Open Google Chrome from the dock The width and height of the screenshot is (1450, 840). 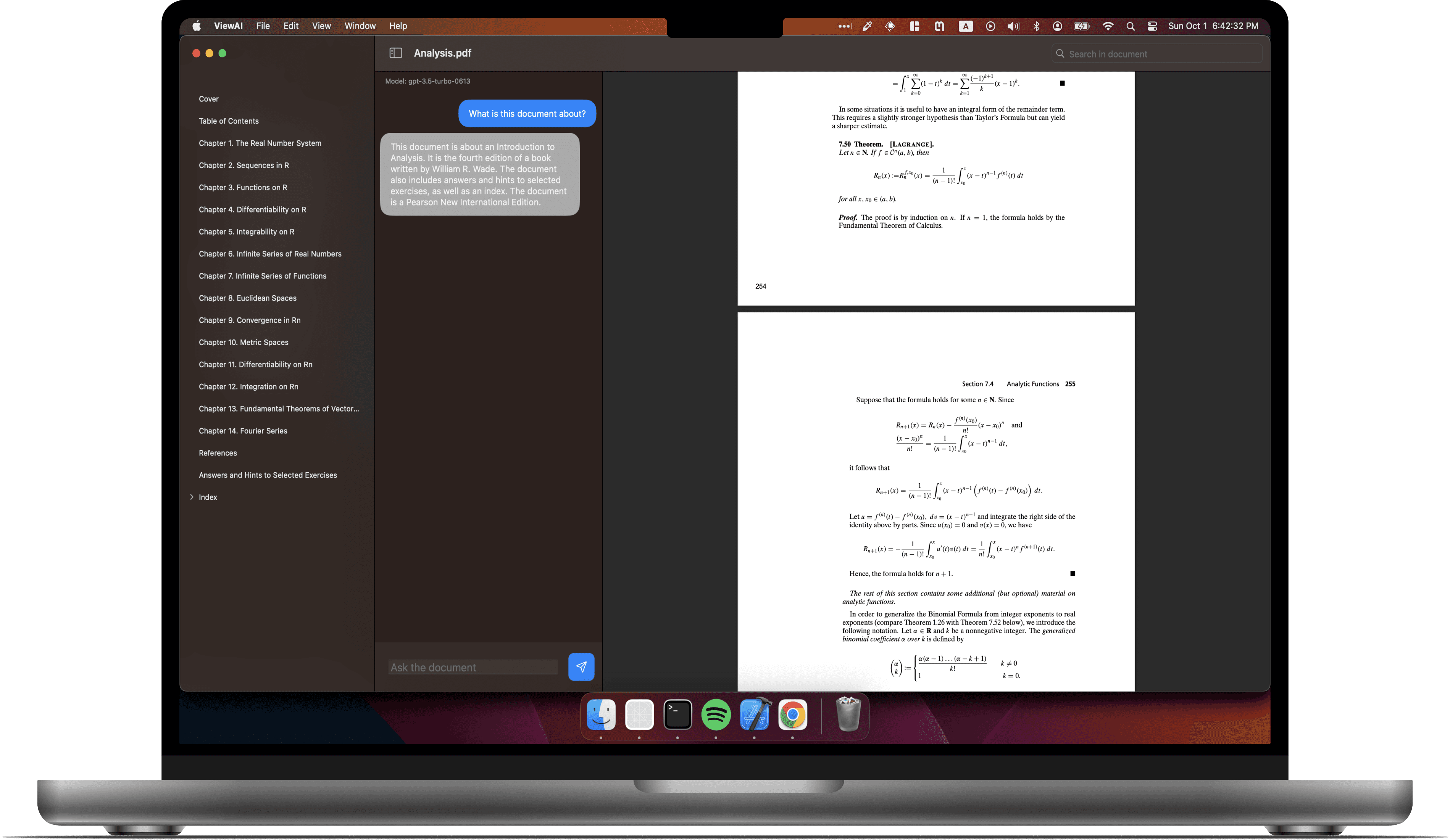[792, 715]
